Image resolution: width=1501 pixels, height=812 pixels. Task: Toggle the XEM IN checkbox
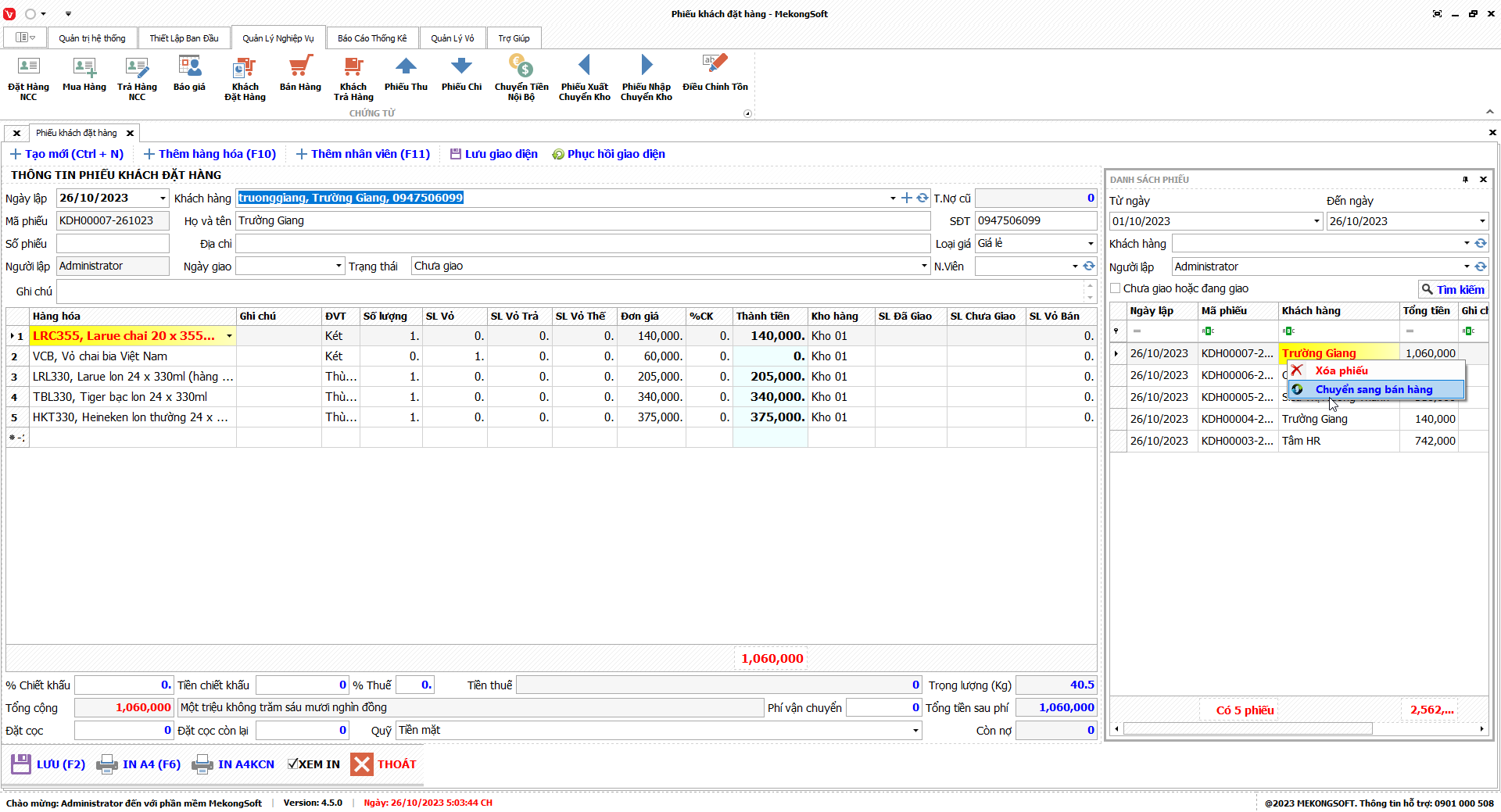[x=292, y=764]
